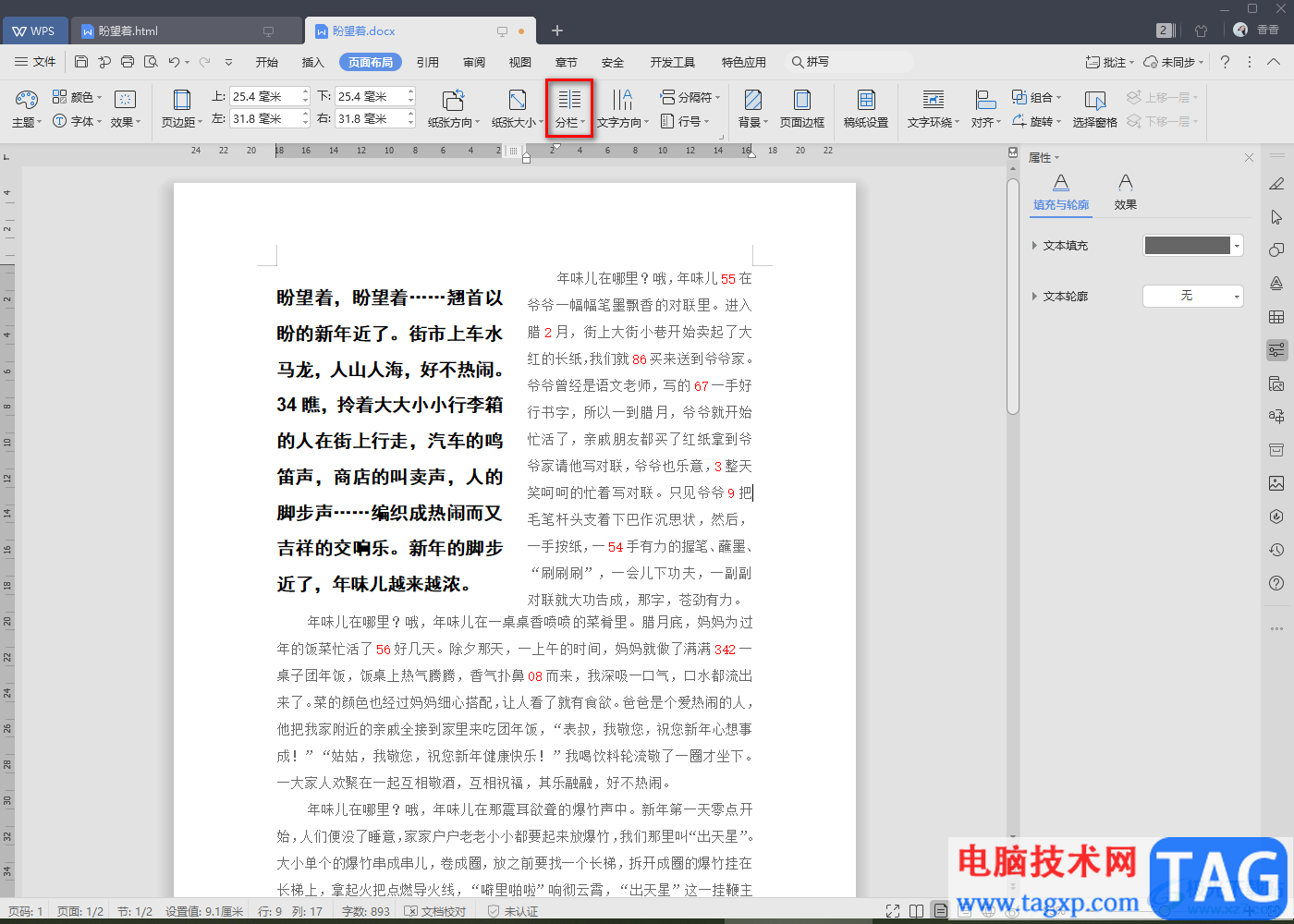This screenshot has width=1294, height=924.
Task: Click the 页面边框 page border button
Action: tap(802, 108)
